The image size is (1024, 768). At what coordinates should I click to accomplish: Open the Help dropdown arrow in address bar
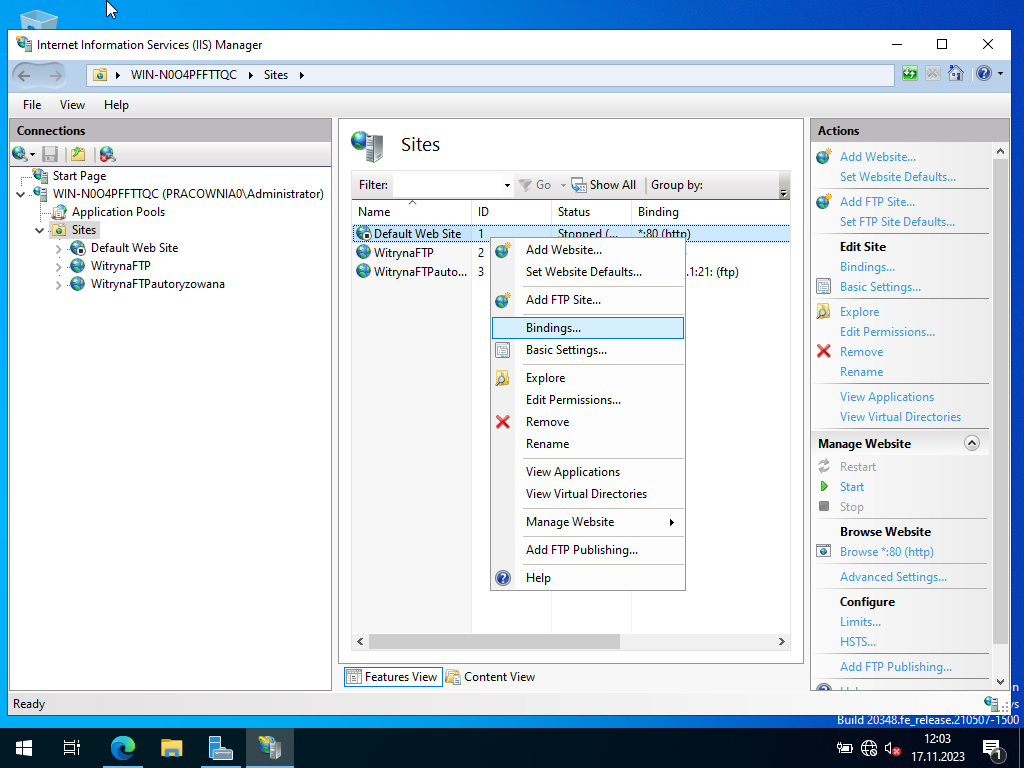point(1000,74)
